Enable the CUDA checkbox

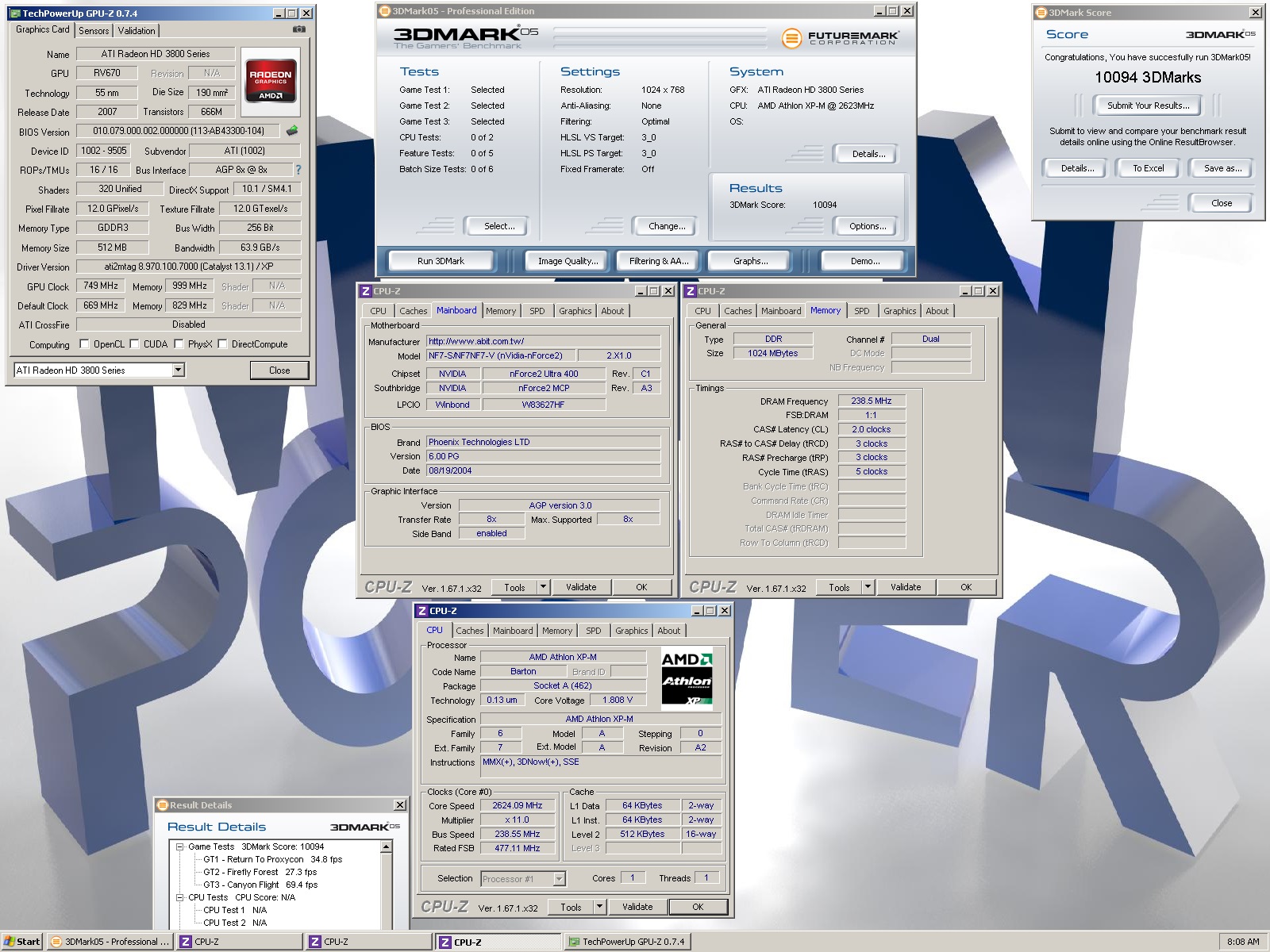tap(135, 344)
